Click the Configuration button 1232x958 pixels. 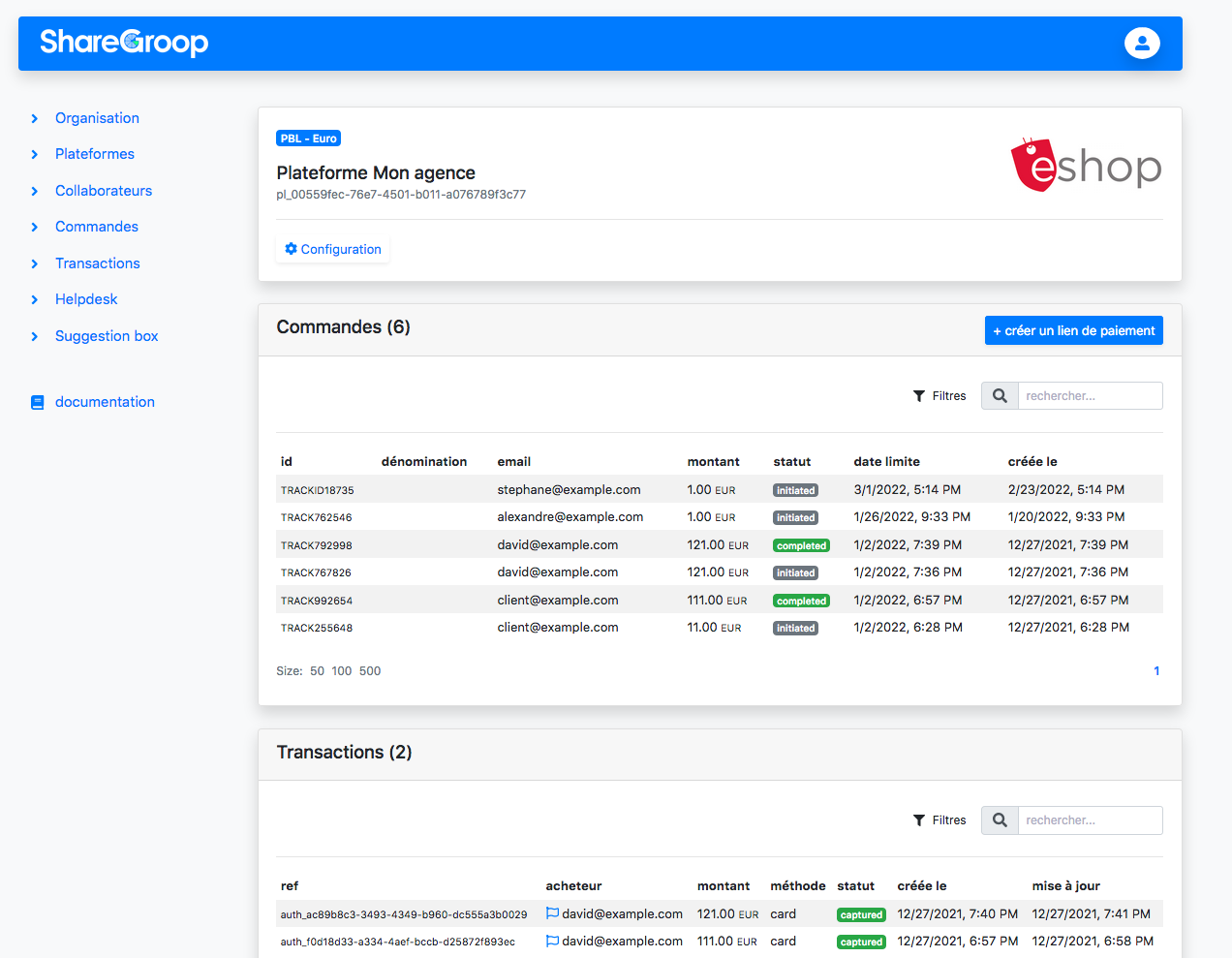click(x=333, y=249)
